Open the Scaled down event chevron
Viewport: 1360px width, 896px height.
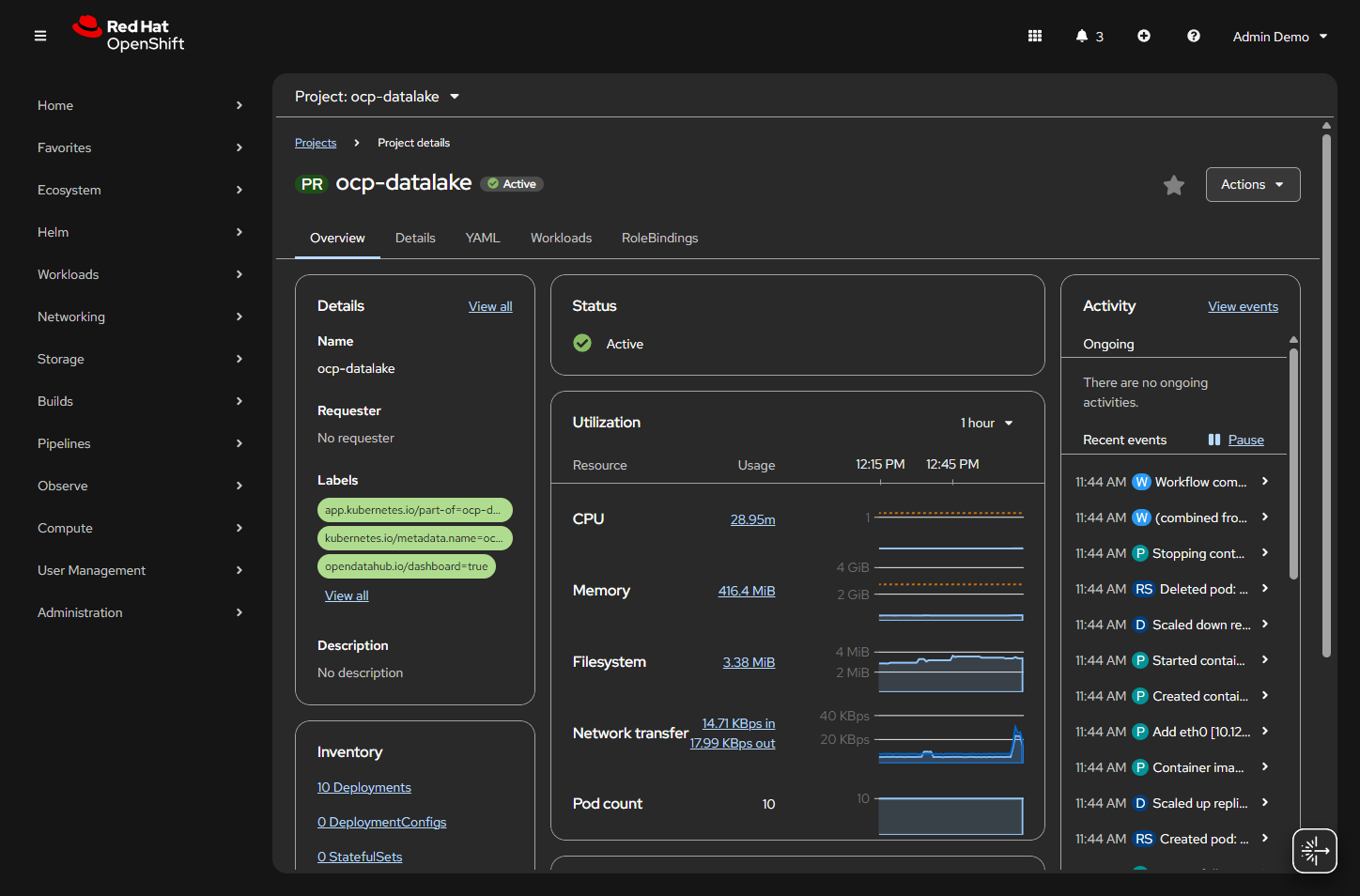1265,624
